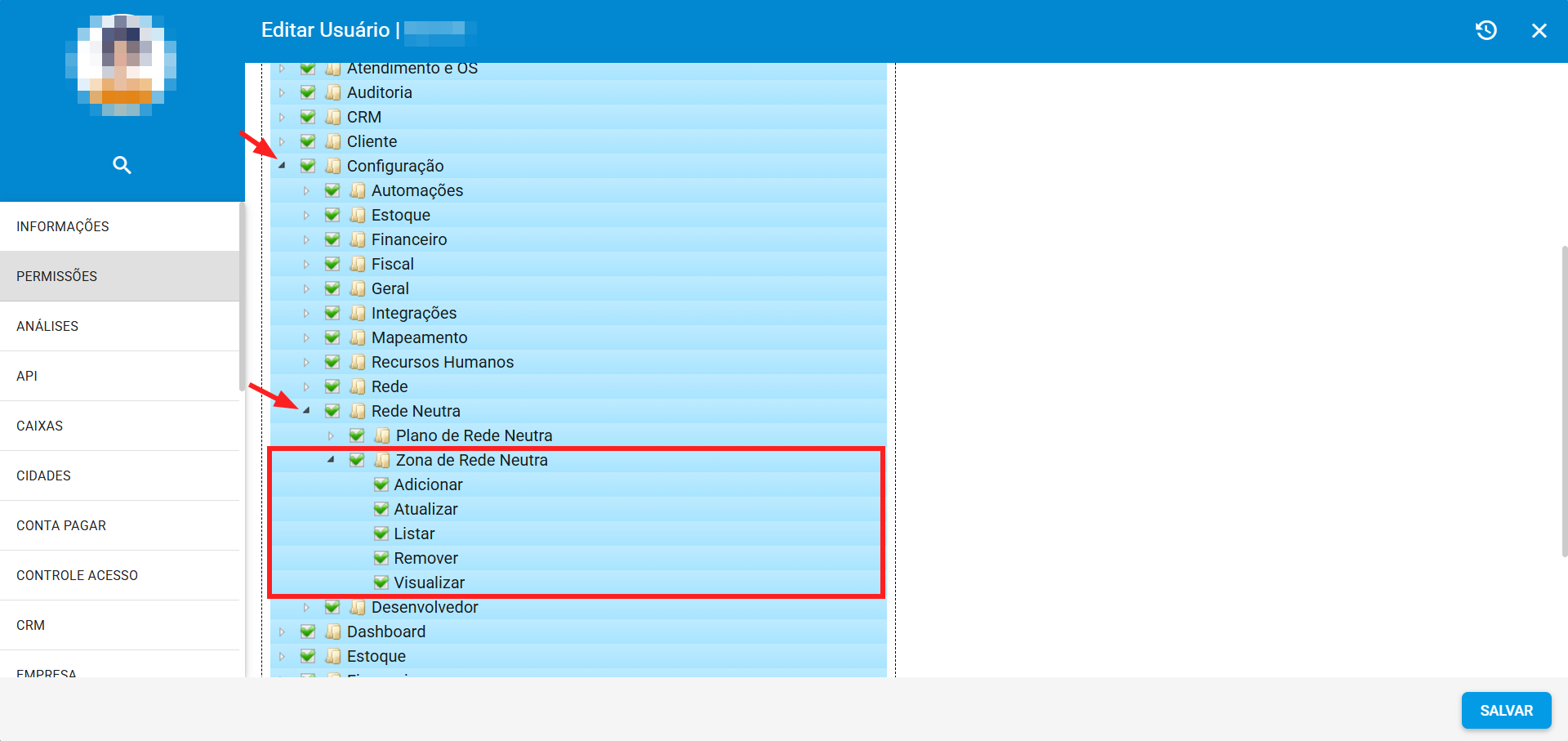
Task: Click the search magnifier icon under avatar
Action: pyautogui.click(x=122, y=165)
